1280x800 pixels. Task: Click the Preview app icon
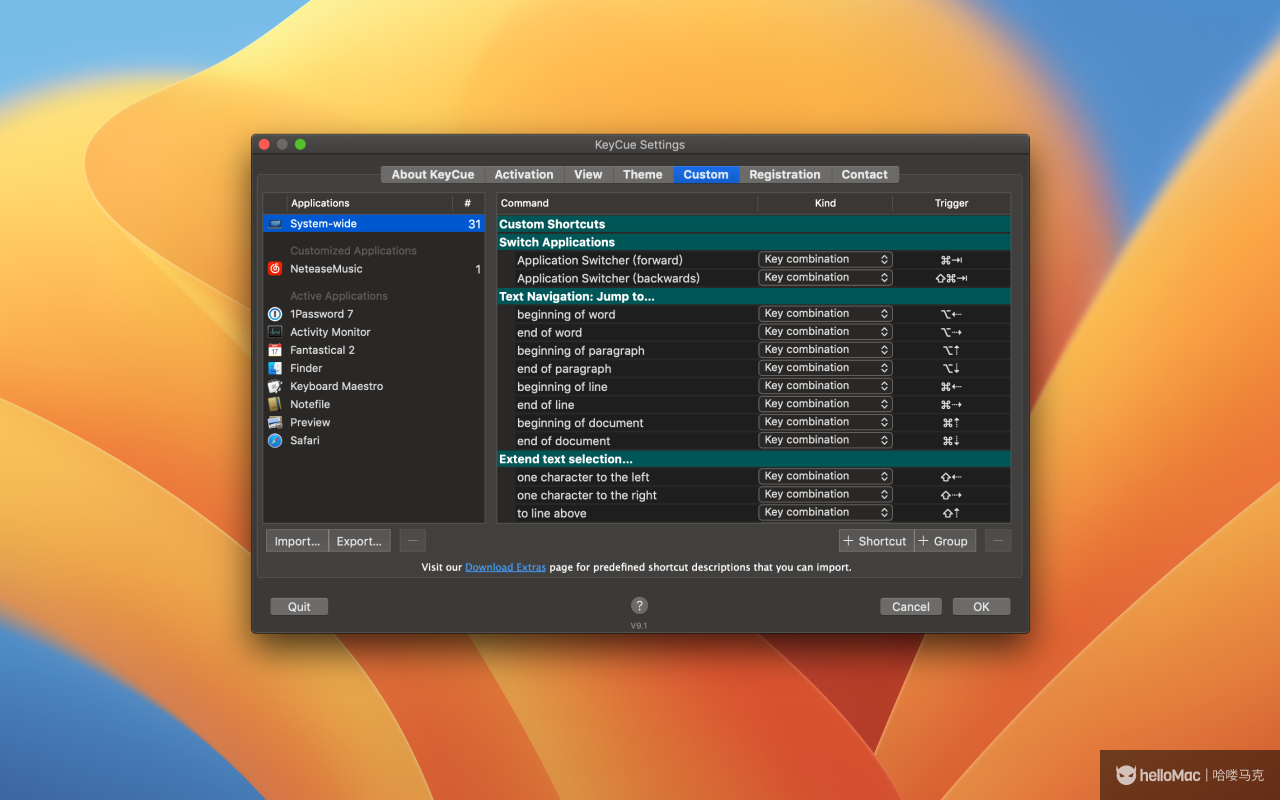pos(275,422)
